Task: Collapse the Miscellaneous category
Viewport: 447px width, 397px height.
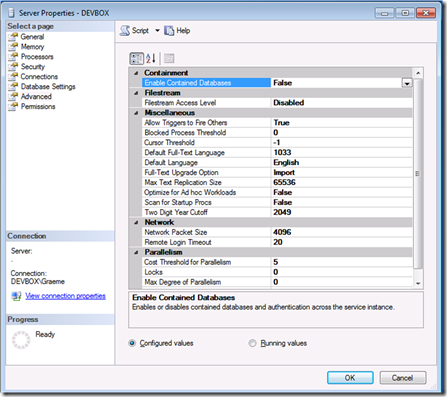Action: pos(136,113)
